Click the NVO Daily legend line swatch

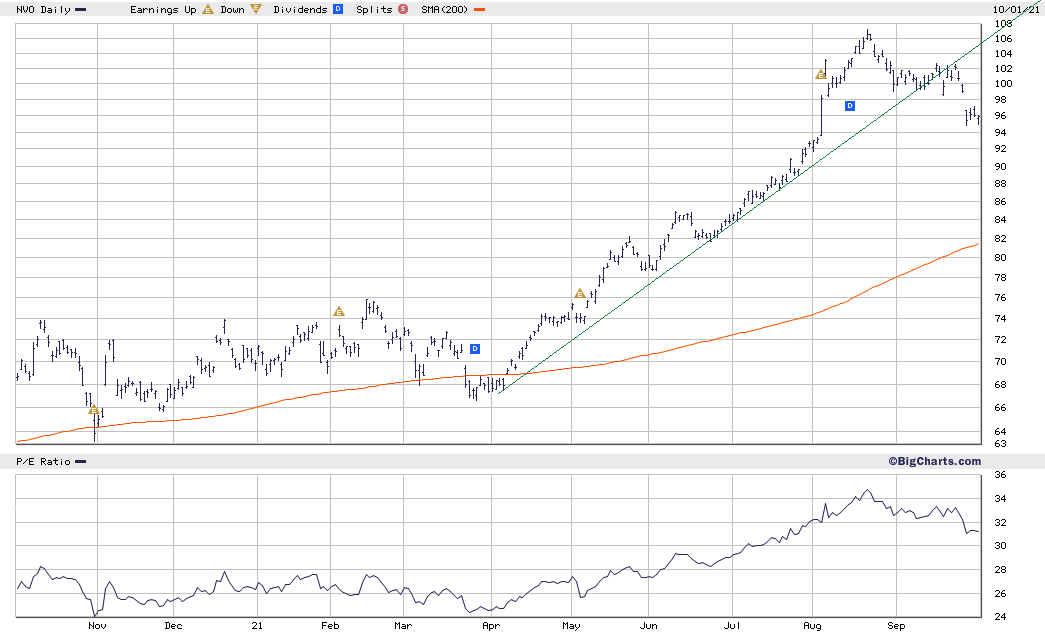coord(81,10)
